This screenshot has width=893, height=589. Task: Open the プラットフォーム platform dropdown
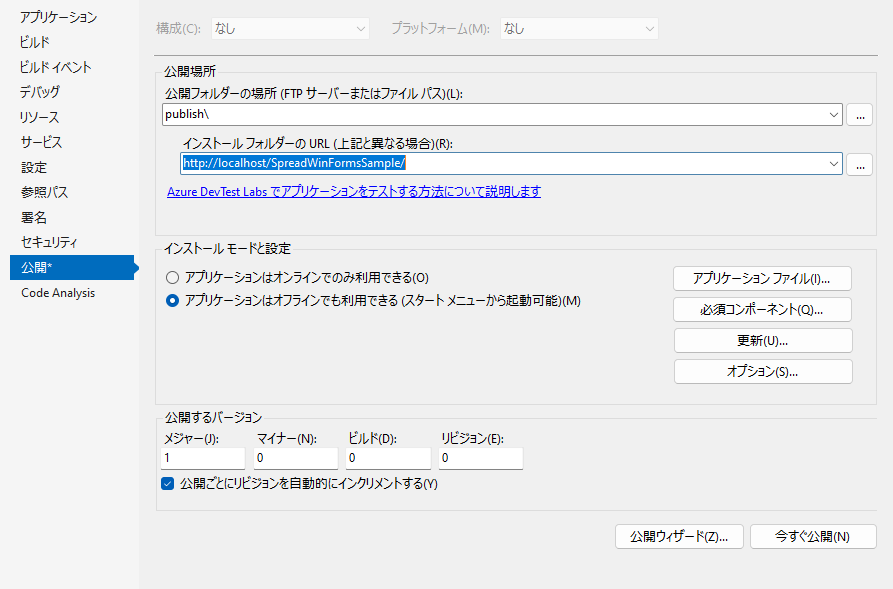(x=579, y=29)
